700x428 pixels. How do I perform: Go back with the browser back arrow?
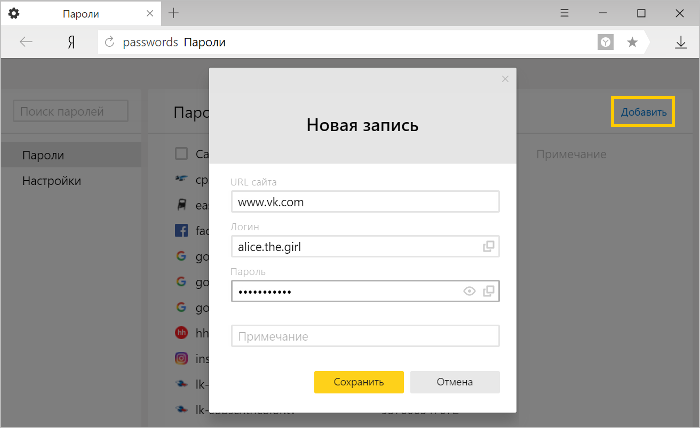pos(26,42)
